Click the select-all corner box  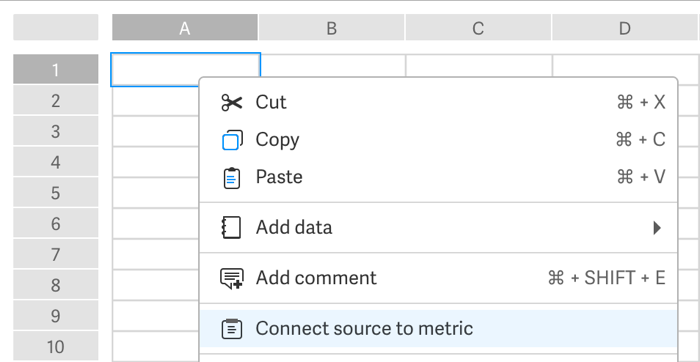point(55,27)
